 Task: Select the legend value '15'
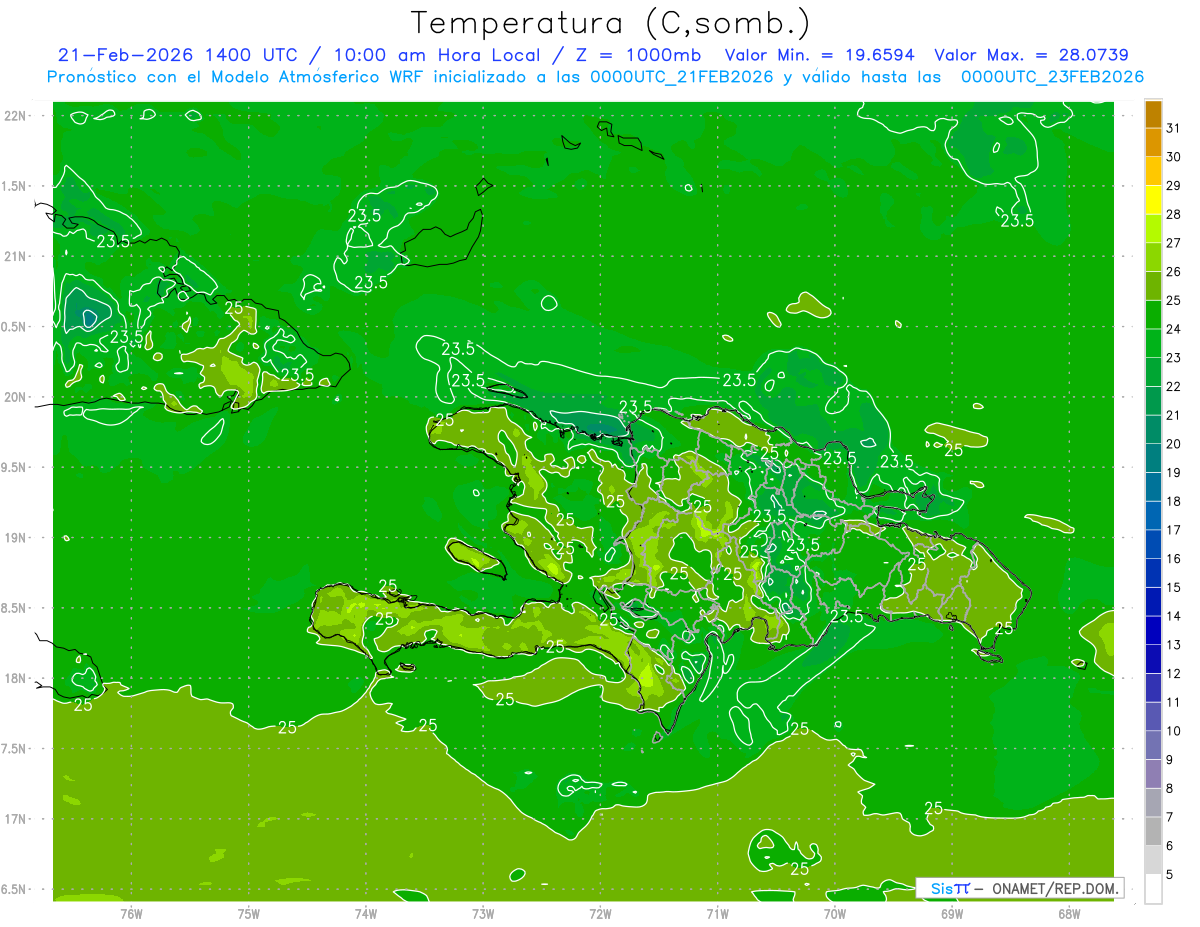click(1174, 587)
